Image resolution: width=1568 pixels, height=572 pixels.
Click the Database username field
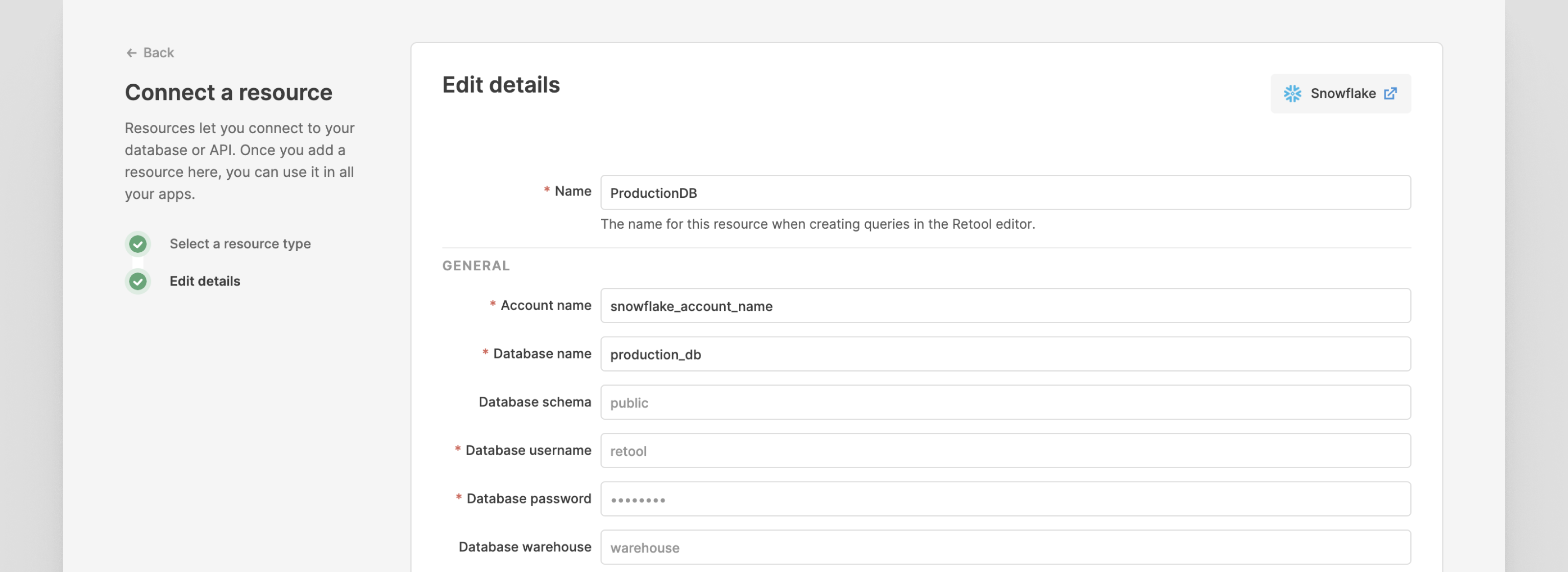click(x=1004, y=451)
